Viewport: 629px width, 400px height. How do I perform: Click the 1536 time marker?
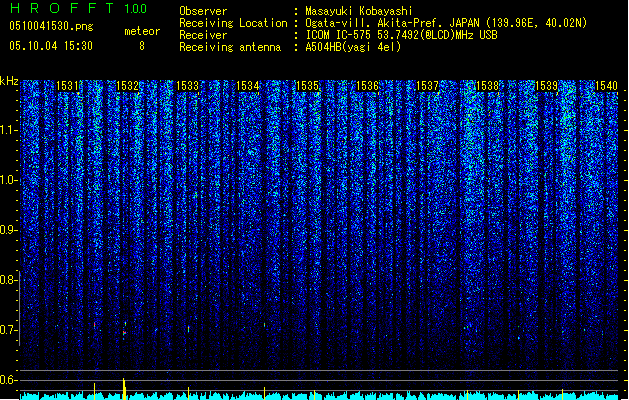tap(367, 86)
